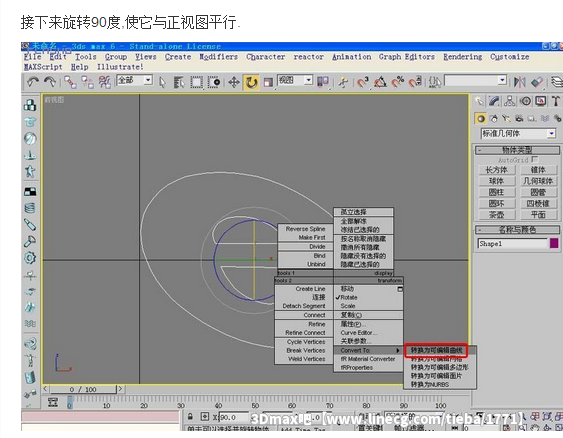Switch to the Utilities hammer tab
Image resolution: width=563 pixels, height=438 pixels.
coord(556,101)
